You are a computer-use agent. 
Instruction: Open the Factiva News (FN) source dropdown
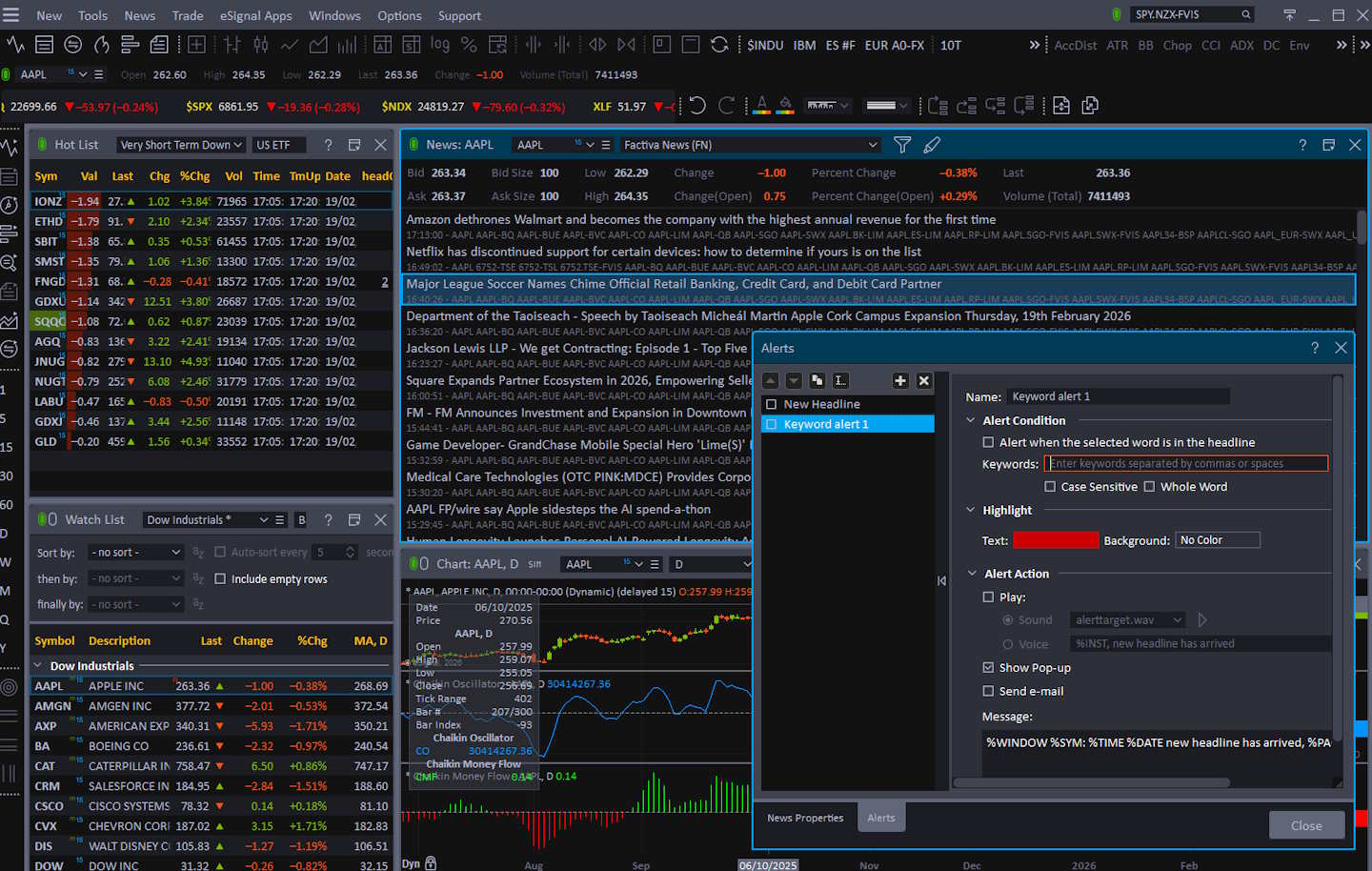(x=750, y=145)
